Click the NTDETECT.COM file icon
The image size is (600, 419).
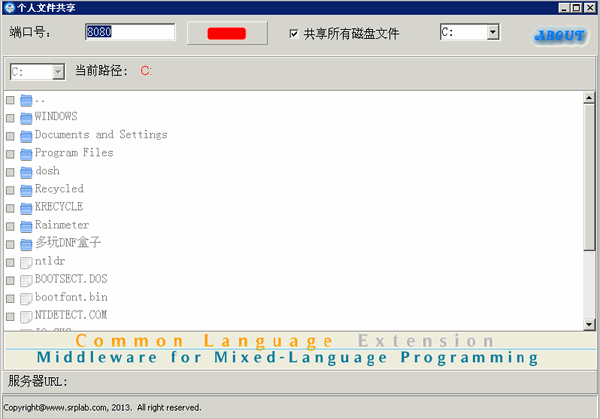(x=26, y=317)
